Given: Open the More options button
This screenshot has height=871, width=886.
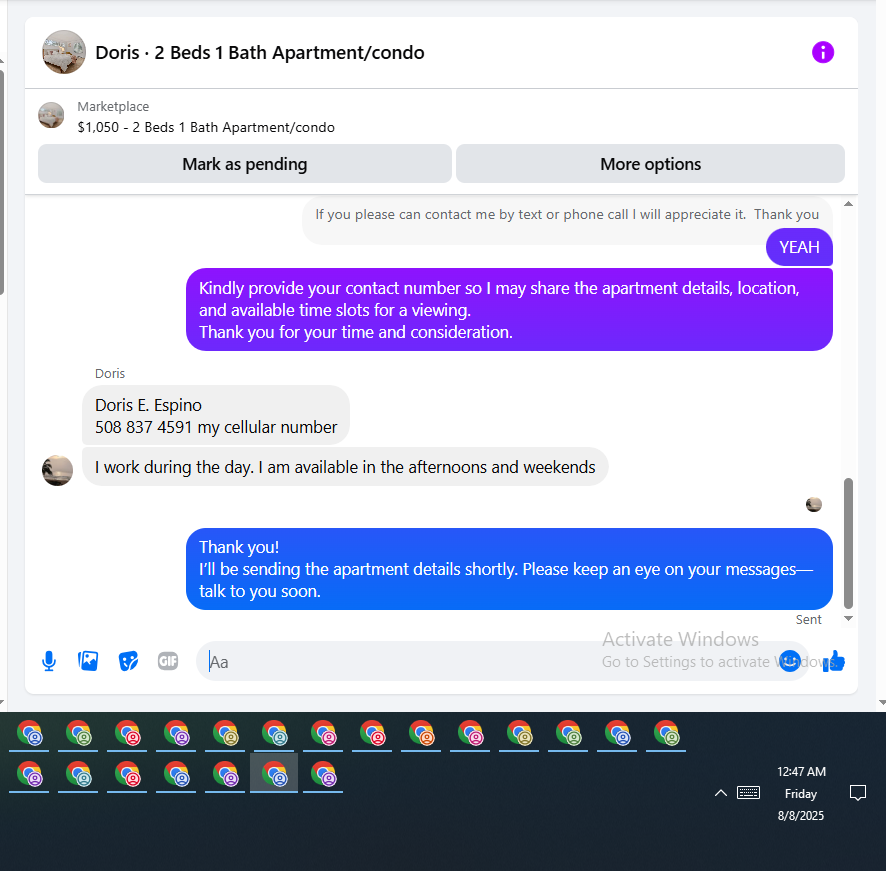Looking at the screenshot, I should [650, 164].
